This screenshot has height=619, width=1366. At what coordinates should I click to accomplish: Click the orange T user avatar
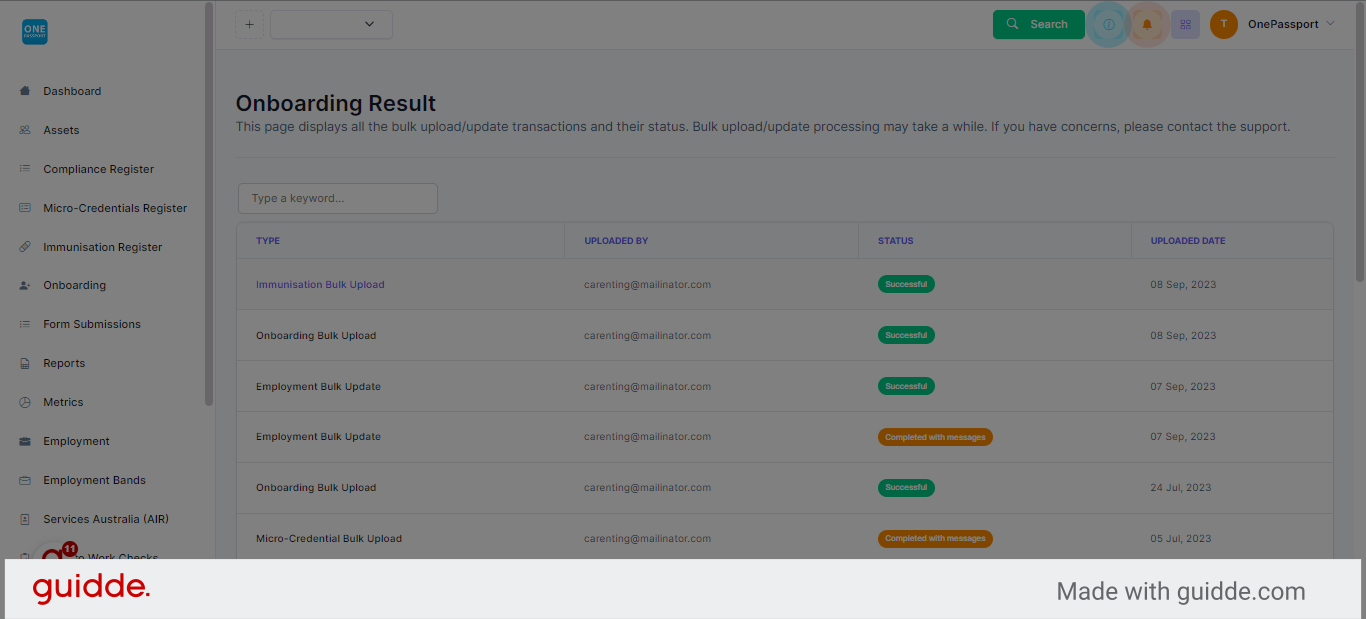click(1223, 24)
